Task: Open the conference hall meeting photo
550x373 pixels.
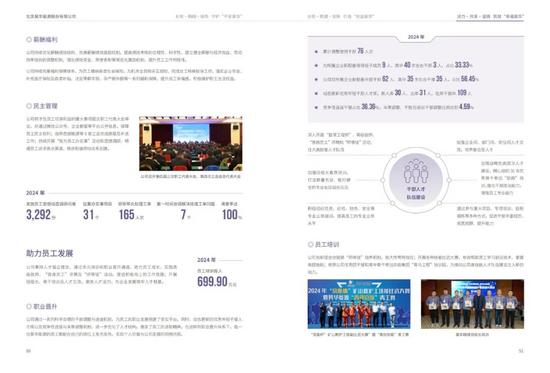Action: tap(190, 144)
